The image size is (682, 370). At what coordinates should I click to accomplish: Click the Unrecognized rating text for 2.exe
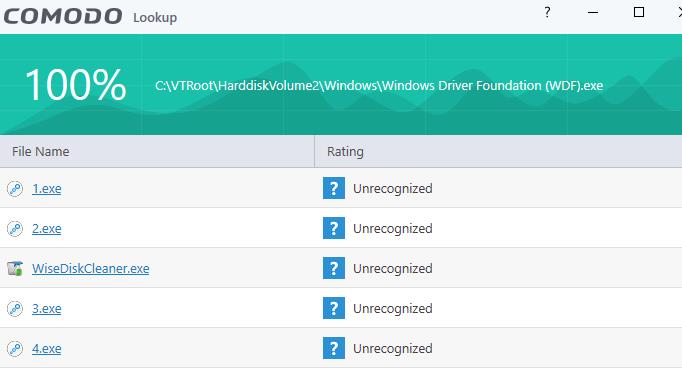[393, 229]
